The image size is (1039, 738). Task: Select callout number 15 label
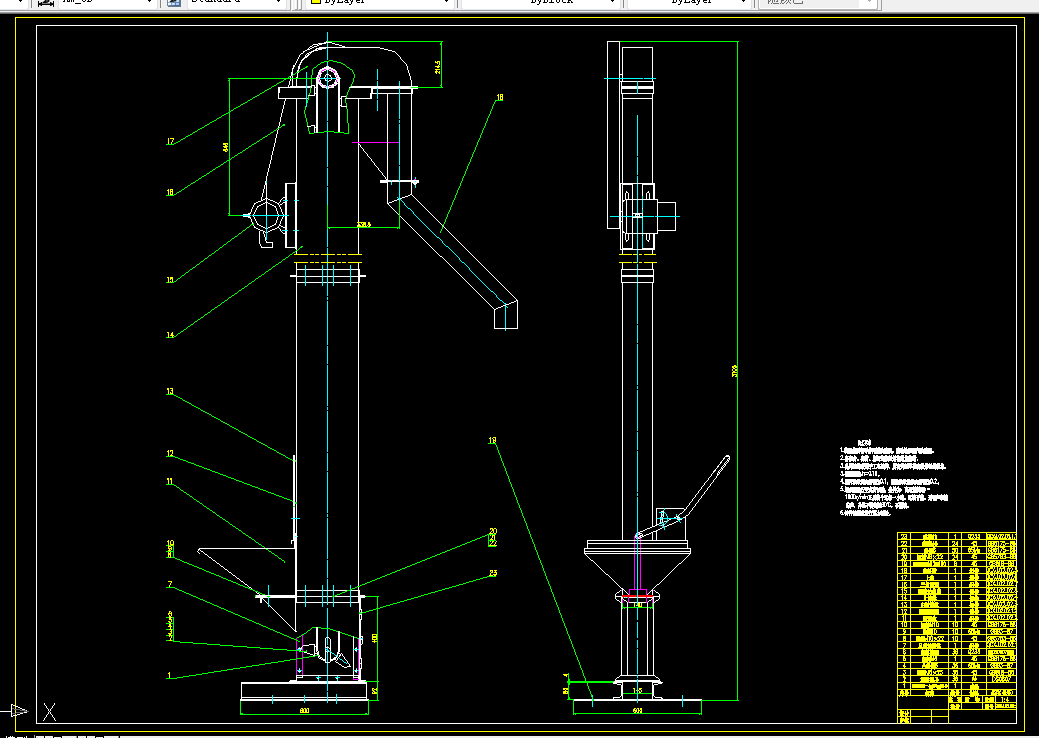click(170, 280)
